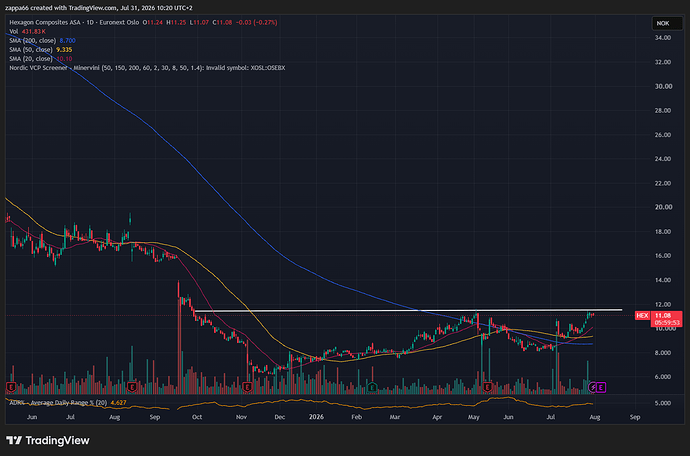This screenshot has width=690, height=456.
Task: Select the Nordic VCP Screener legend
Action: tap(147, 68)
